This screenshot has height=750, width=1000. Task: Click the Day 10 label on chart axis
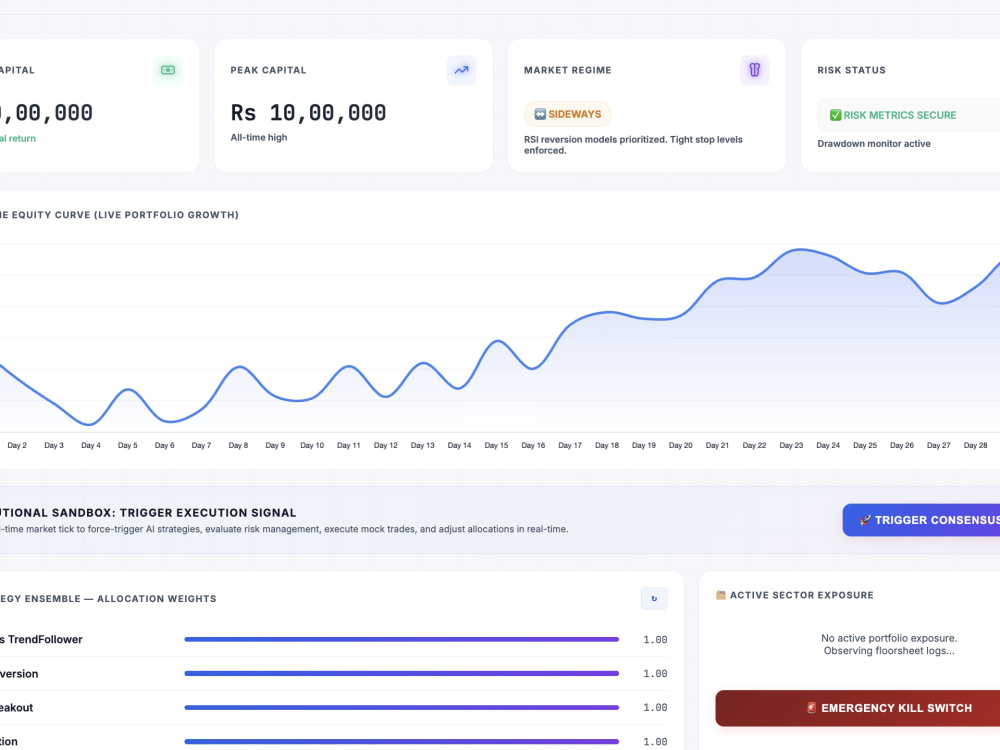pyautogui.click(x=312, y=445)
